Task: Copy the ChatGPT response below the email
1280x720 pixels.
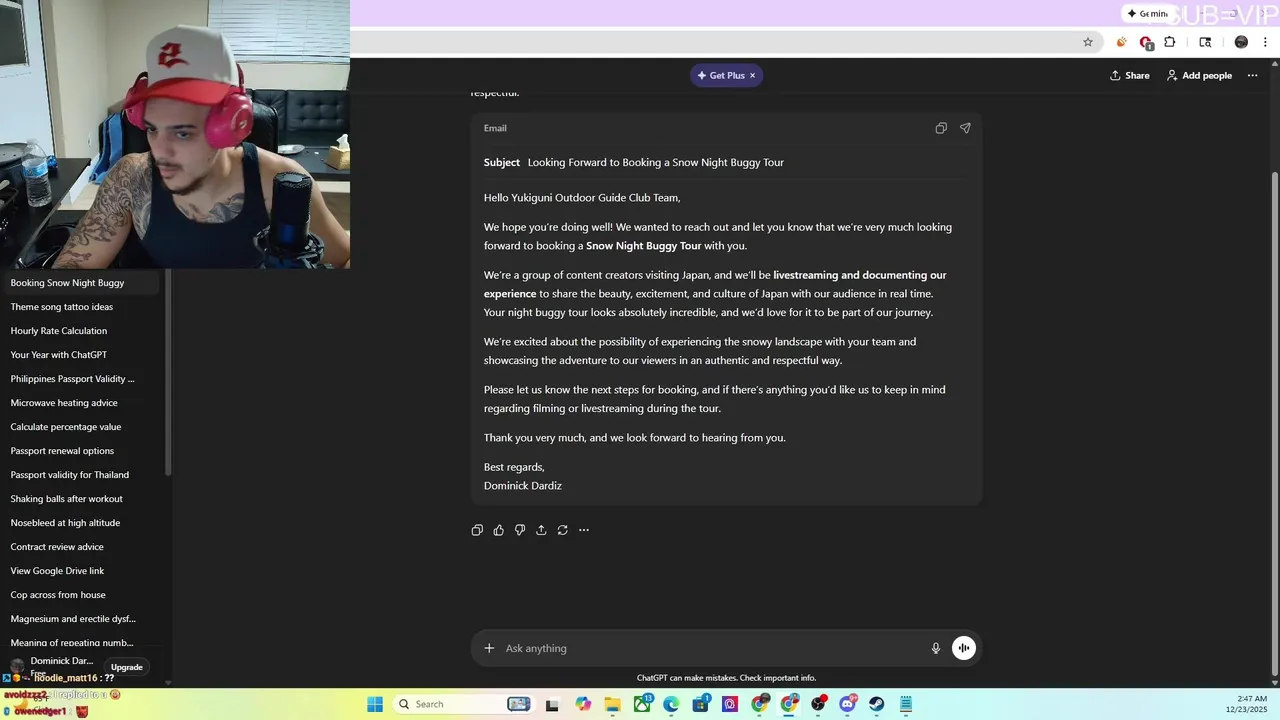Action: [x=477, y=530]
